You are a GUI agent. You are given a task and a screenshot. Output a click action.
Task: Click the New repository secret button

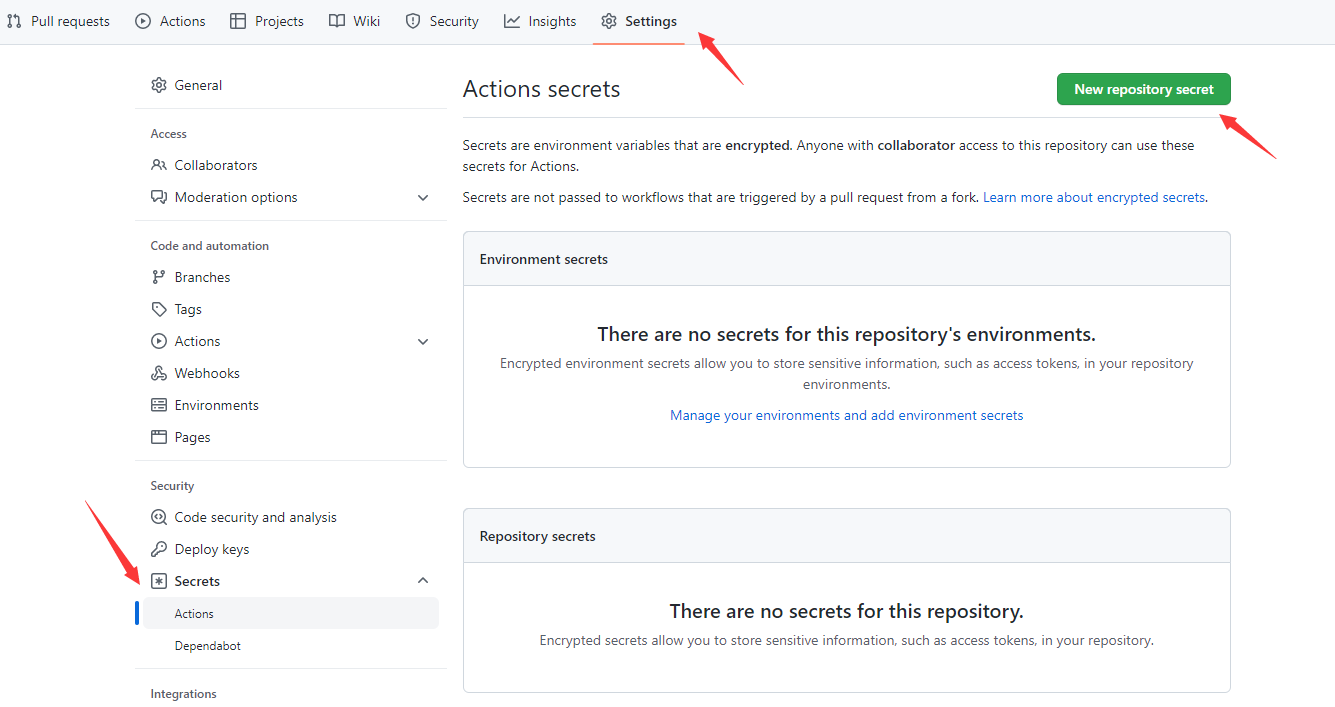[1143, 89]
